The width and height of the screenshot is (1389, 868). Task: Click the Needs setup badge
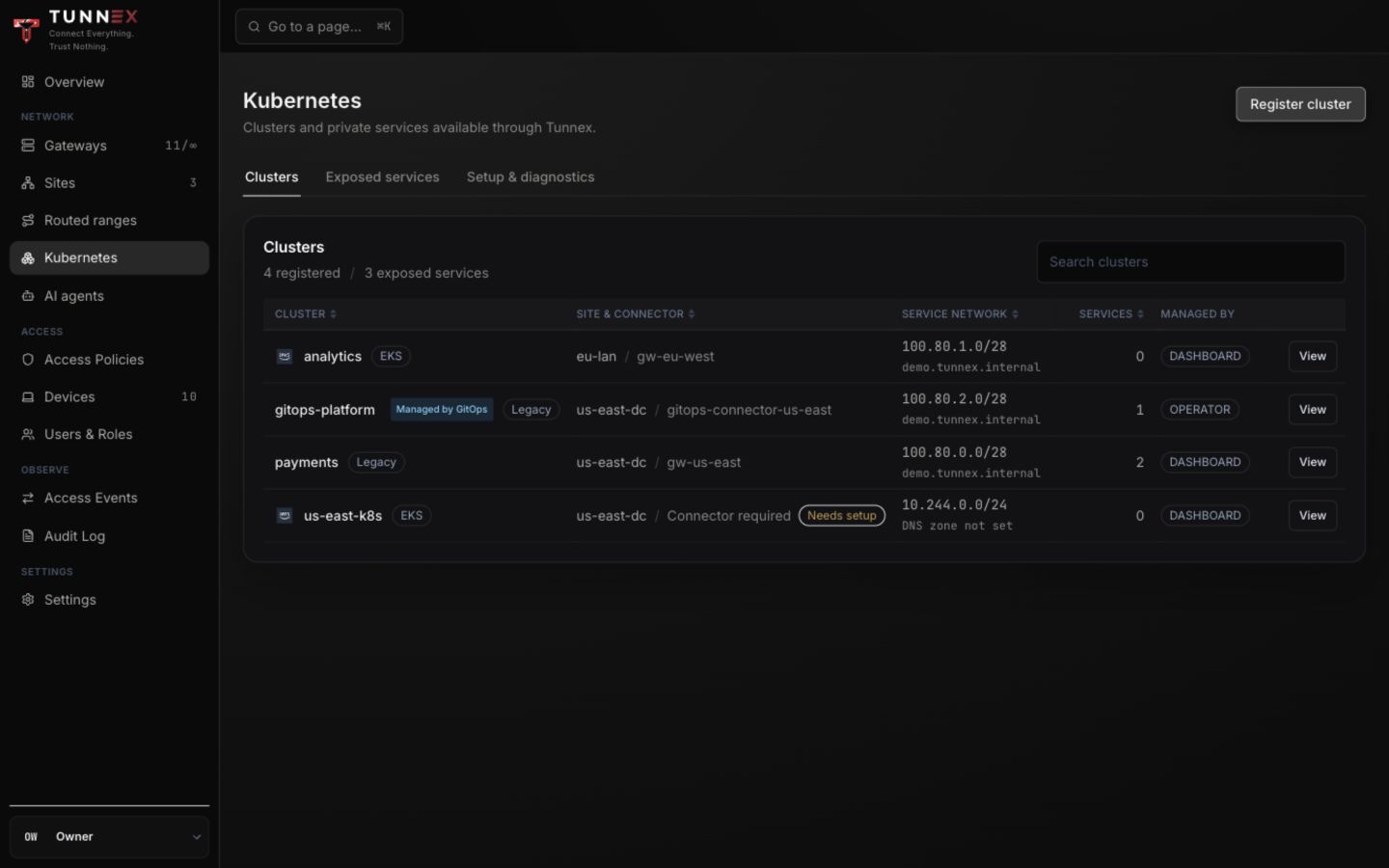pyautogui.click(x=842, y=516)
